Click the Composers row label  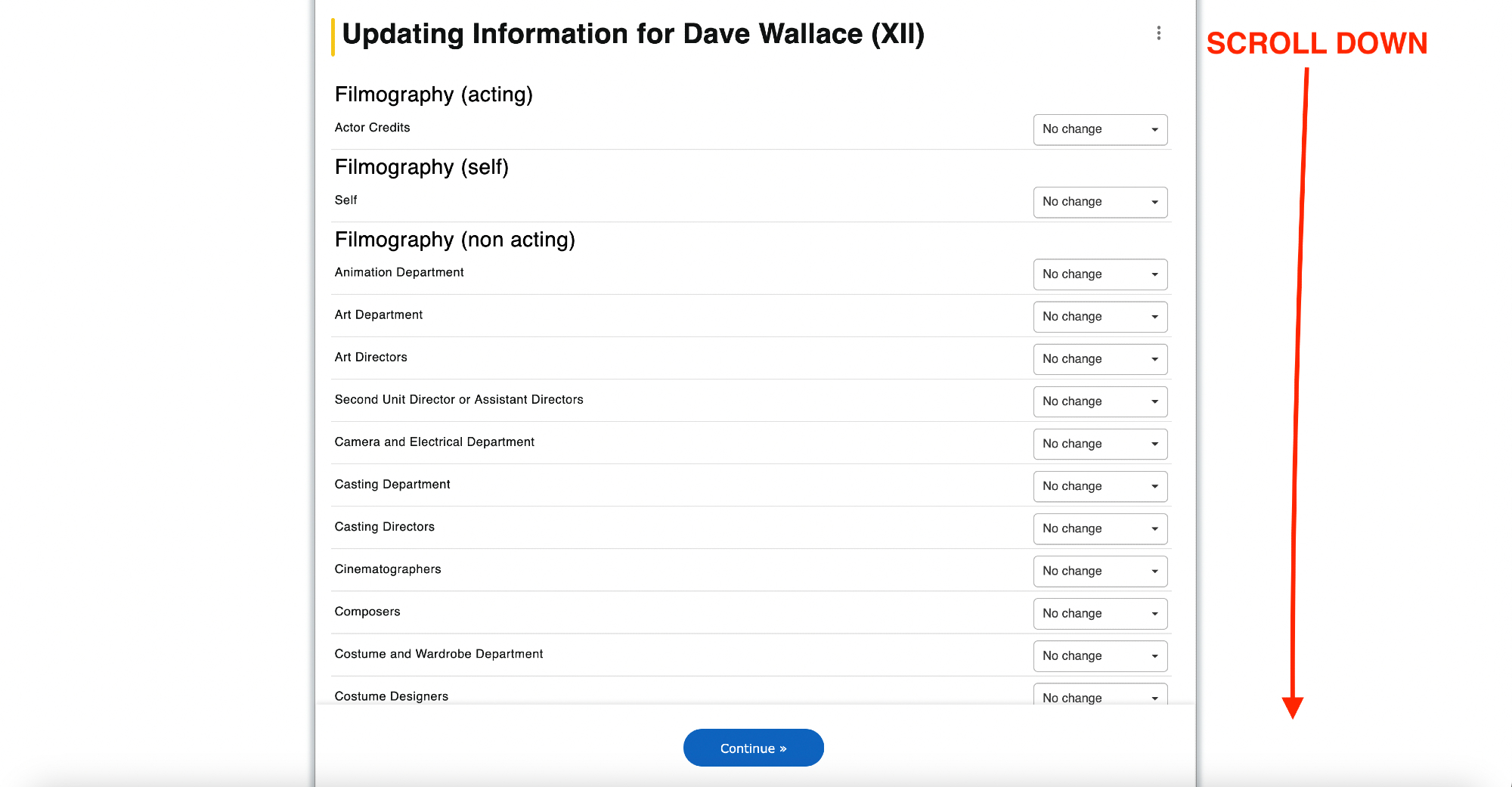pos(367,612)
